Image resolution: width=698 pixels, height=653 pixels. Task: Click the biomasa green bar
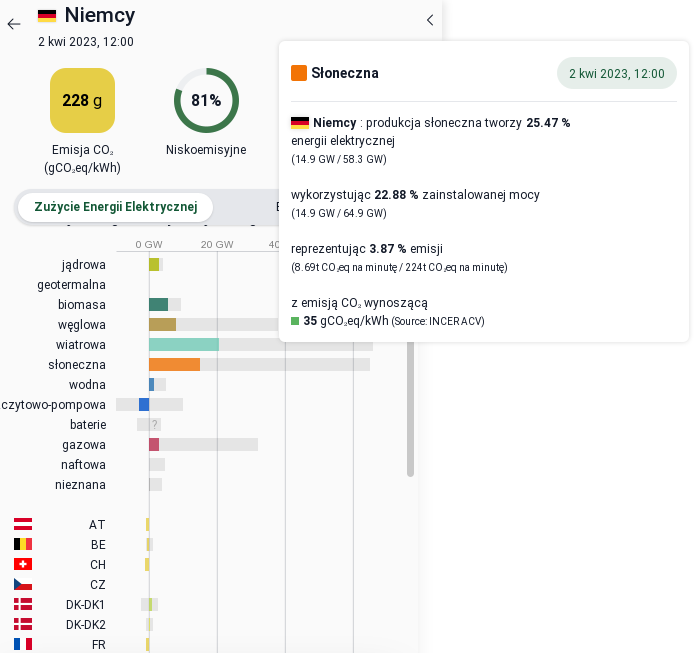[x=158, y=304]
